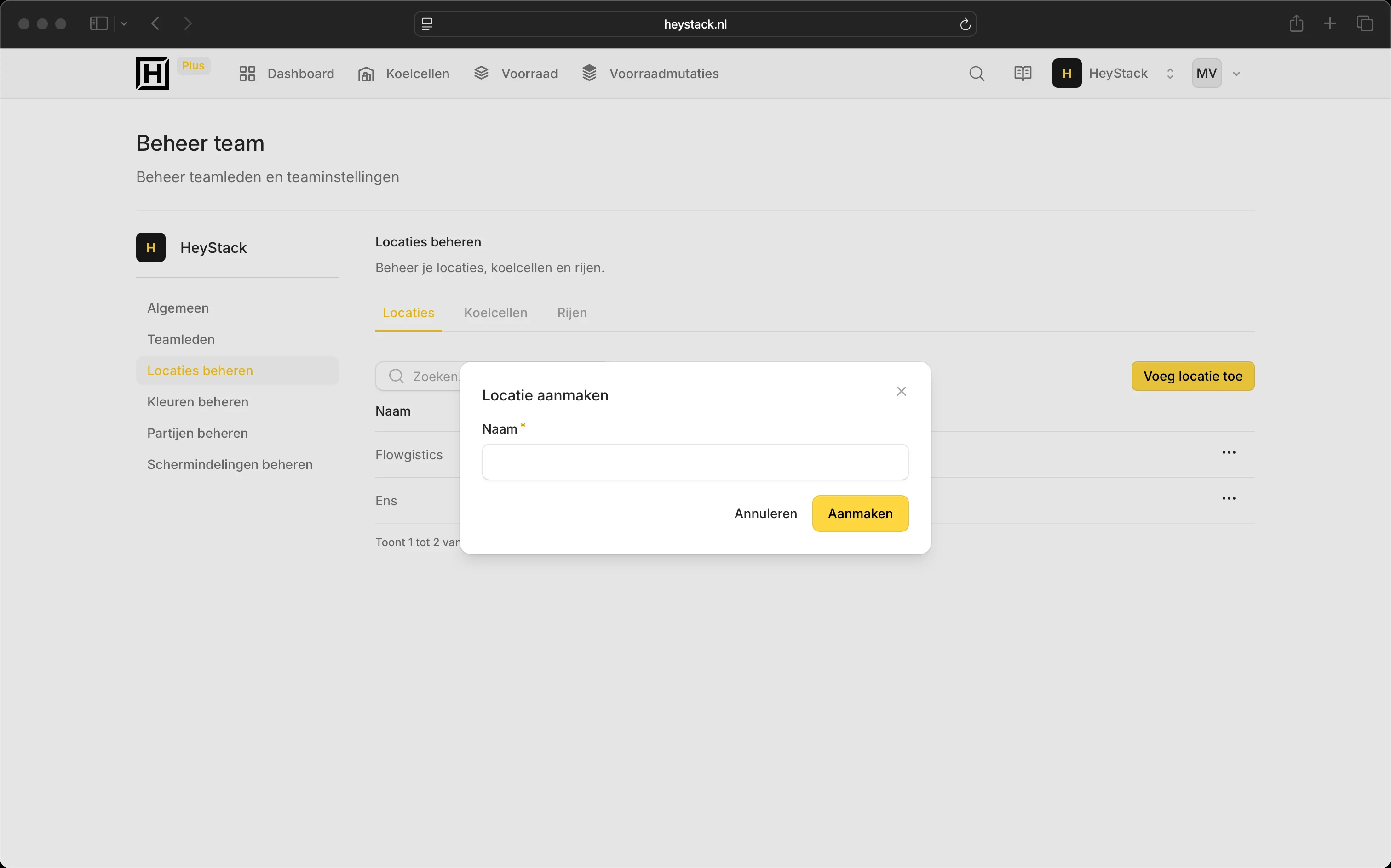Expand the HeyStack team switcher
1391x868 pixels.
point(1114,74)
